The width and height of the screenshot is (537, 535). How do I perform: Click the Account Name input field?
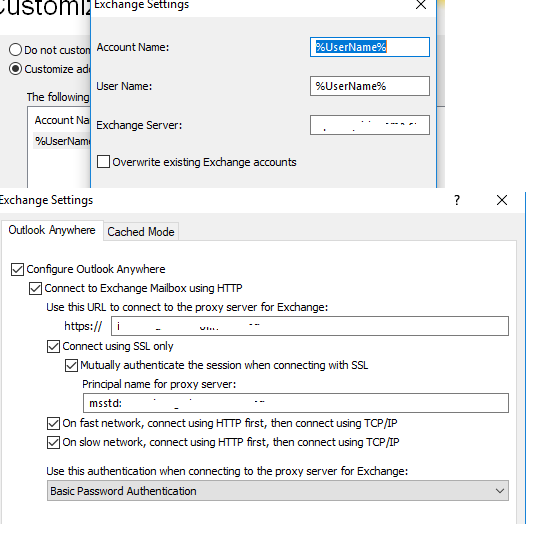click(x=370, y=47)
